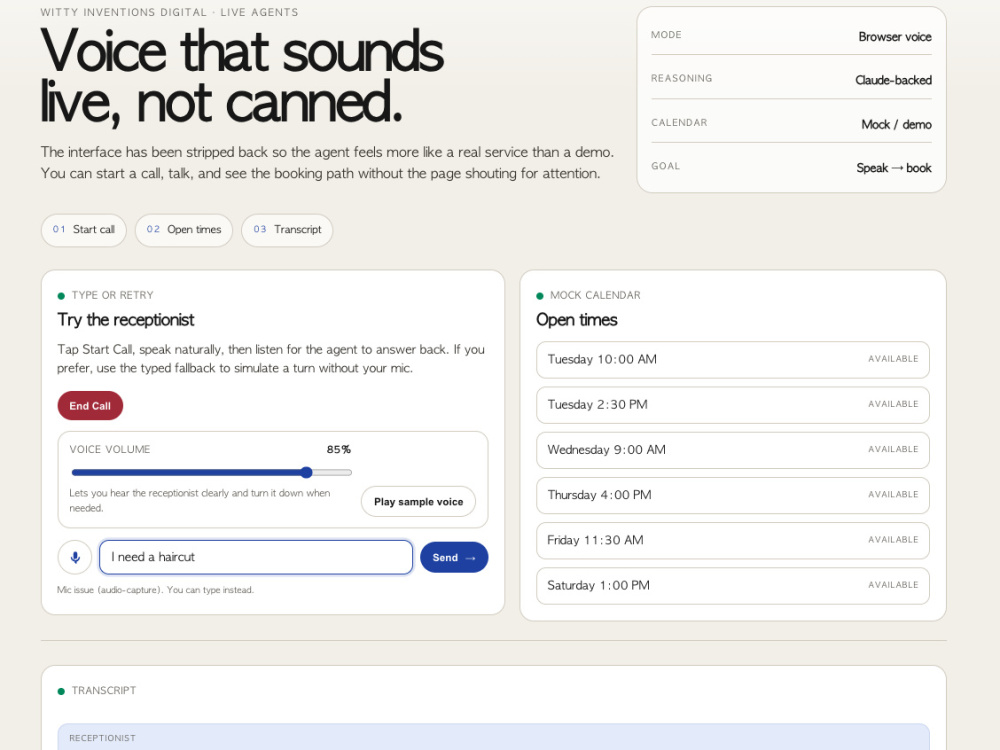
Task: Click the 'Claude-backed' reasoning value
Action: tap(893, 80)
